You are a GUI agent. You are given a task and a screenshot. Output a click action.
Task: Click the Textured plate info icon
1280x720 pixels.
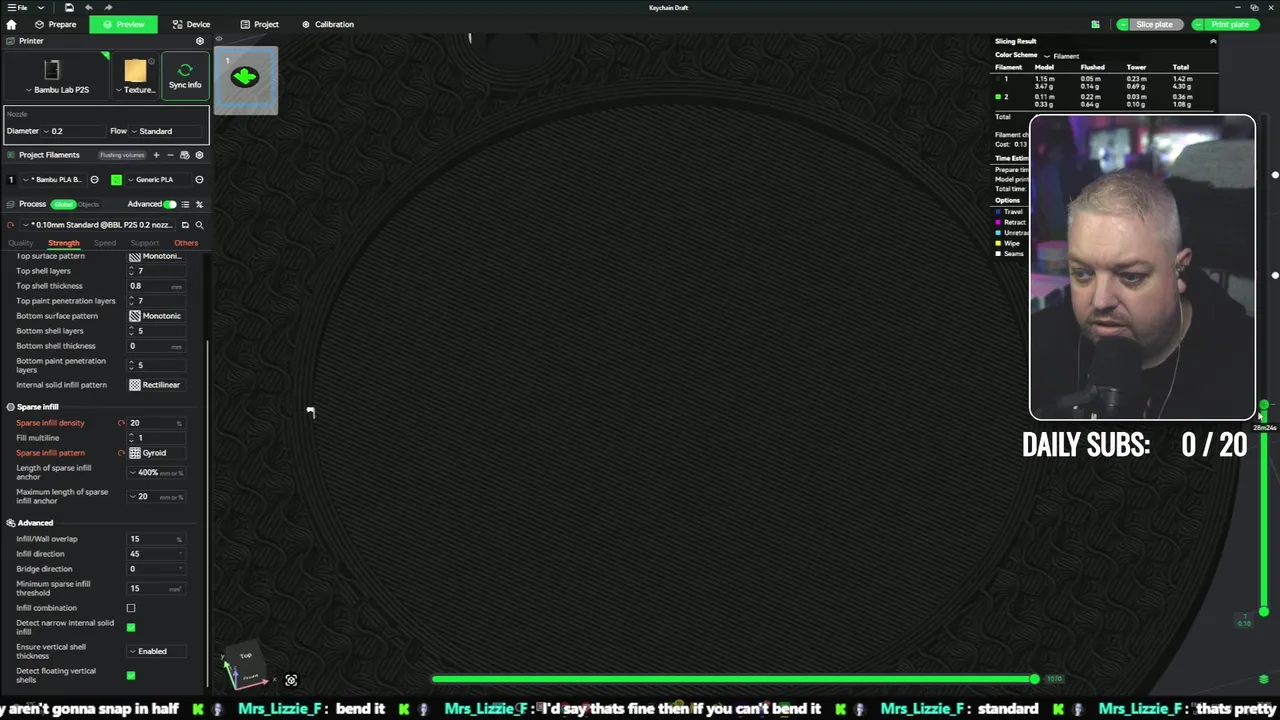click(151, 62)
